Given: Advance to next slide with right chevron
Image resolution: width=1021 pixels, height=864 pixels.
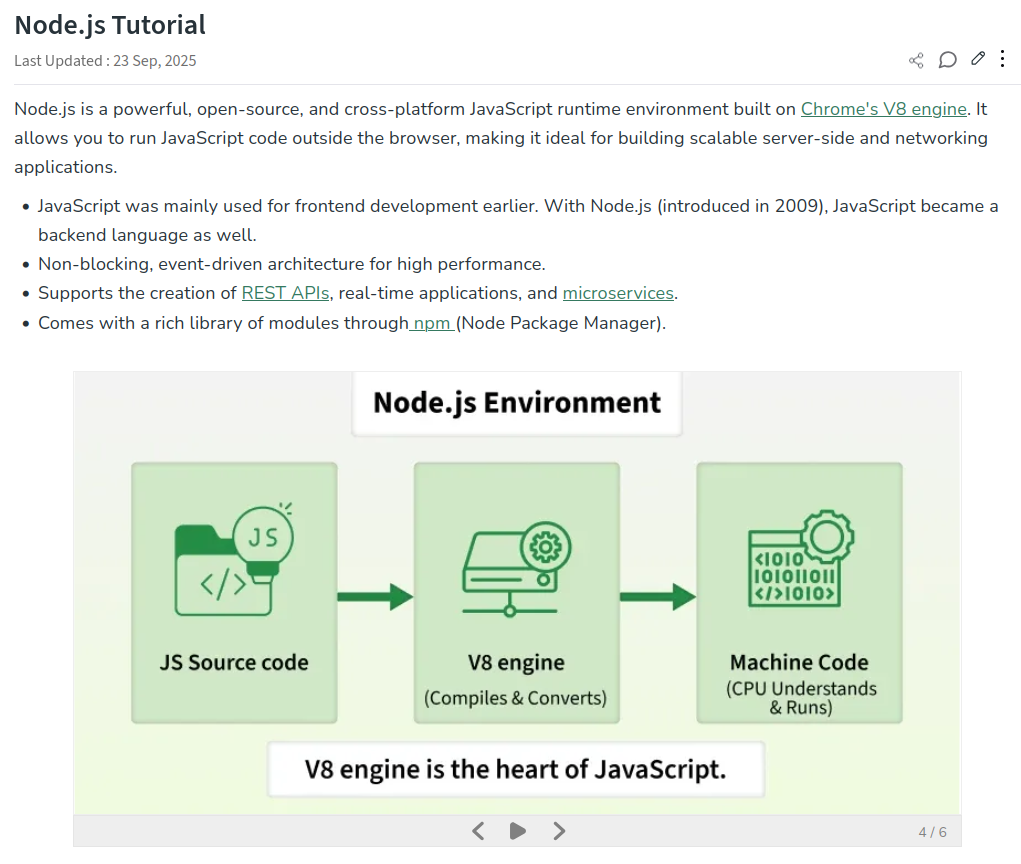Looking at the screenshot, I should [x=559, y=831].
